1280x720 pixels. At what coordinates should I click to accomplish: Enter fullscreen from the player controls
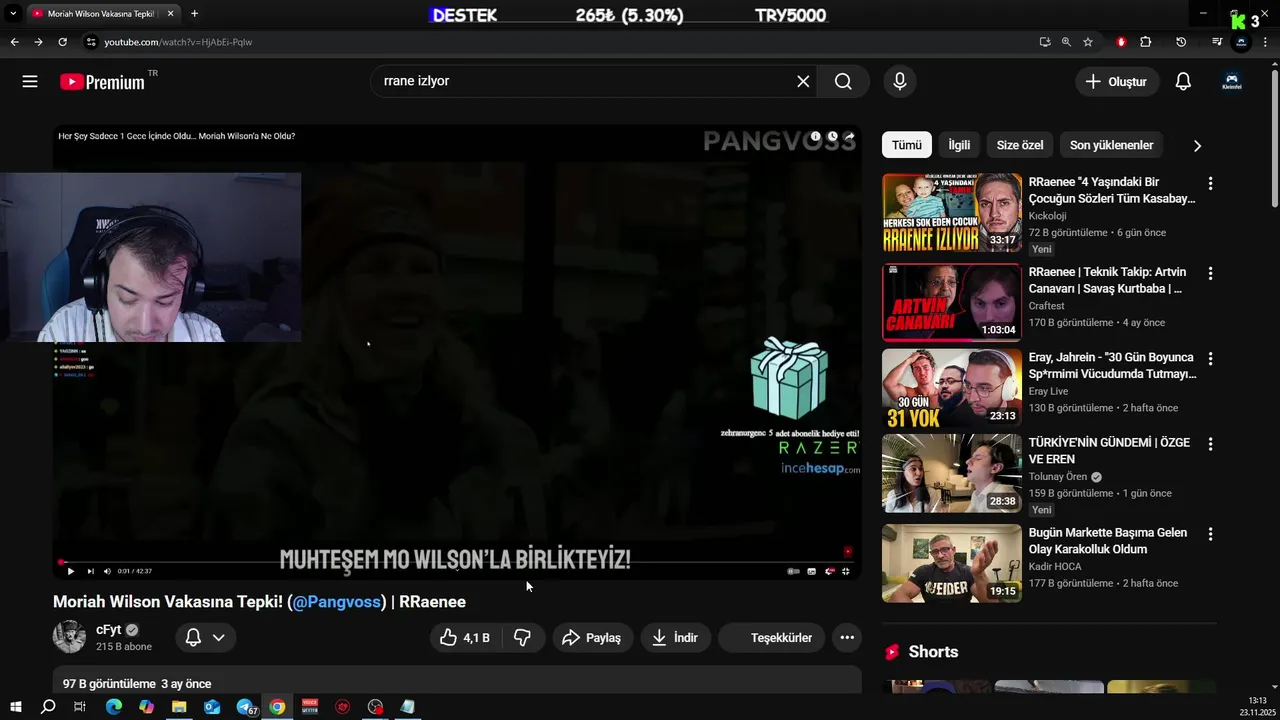(846, 571)
